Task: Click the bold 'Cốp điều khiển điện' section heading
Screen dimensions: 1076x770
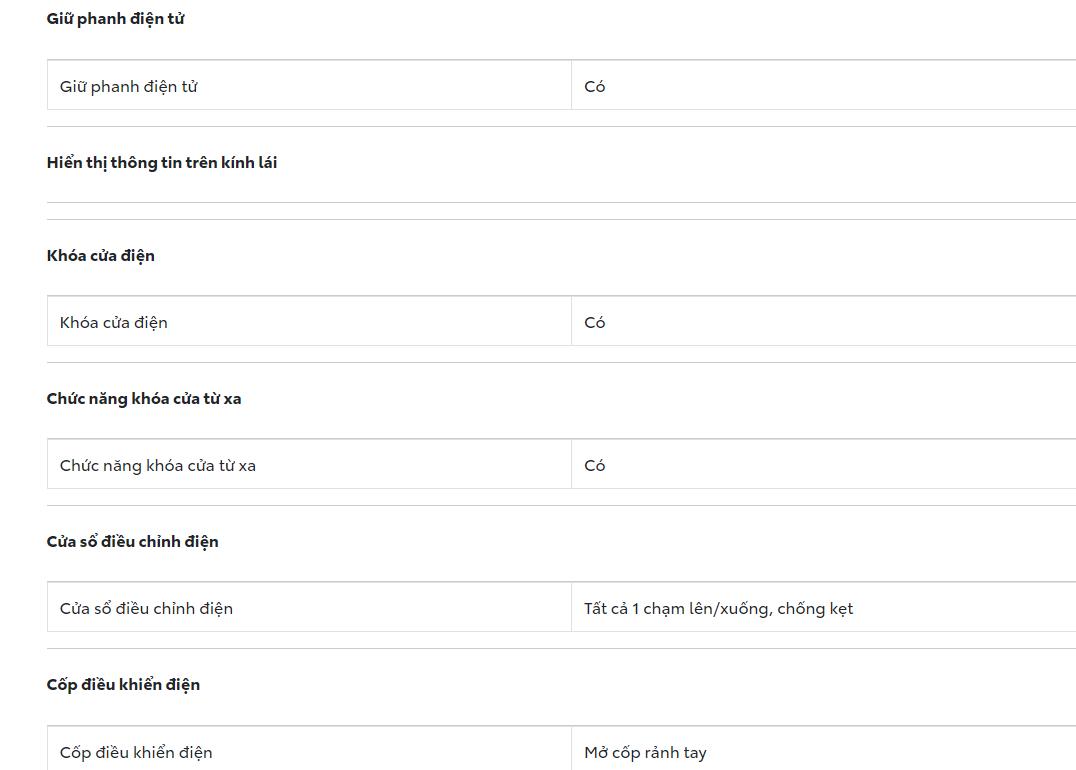Action: (x=123, y=685)
